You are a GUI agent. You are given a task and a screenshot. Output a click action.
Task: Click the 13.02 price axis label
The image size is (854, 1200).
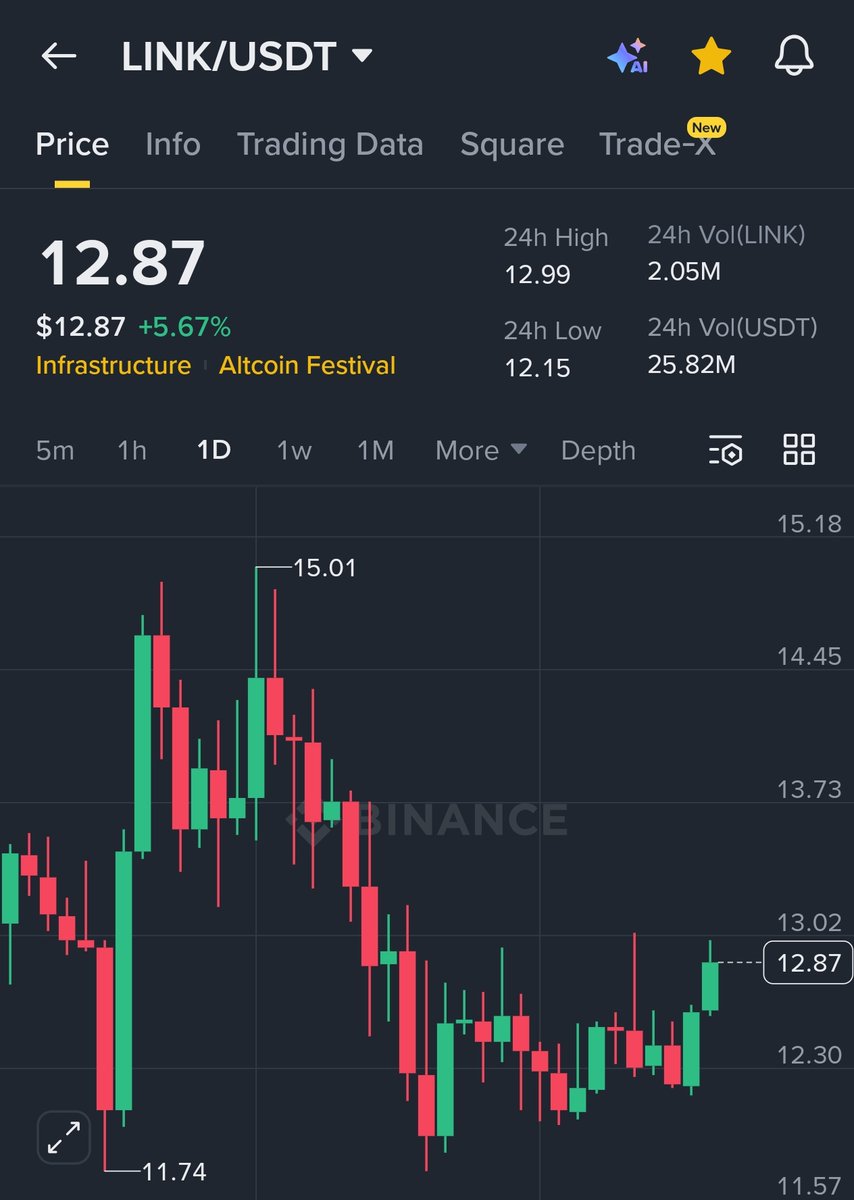click(x=809, y=922)
